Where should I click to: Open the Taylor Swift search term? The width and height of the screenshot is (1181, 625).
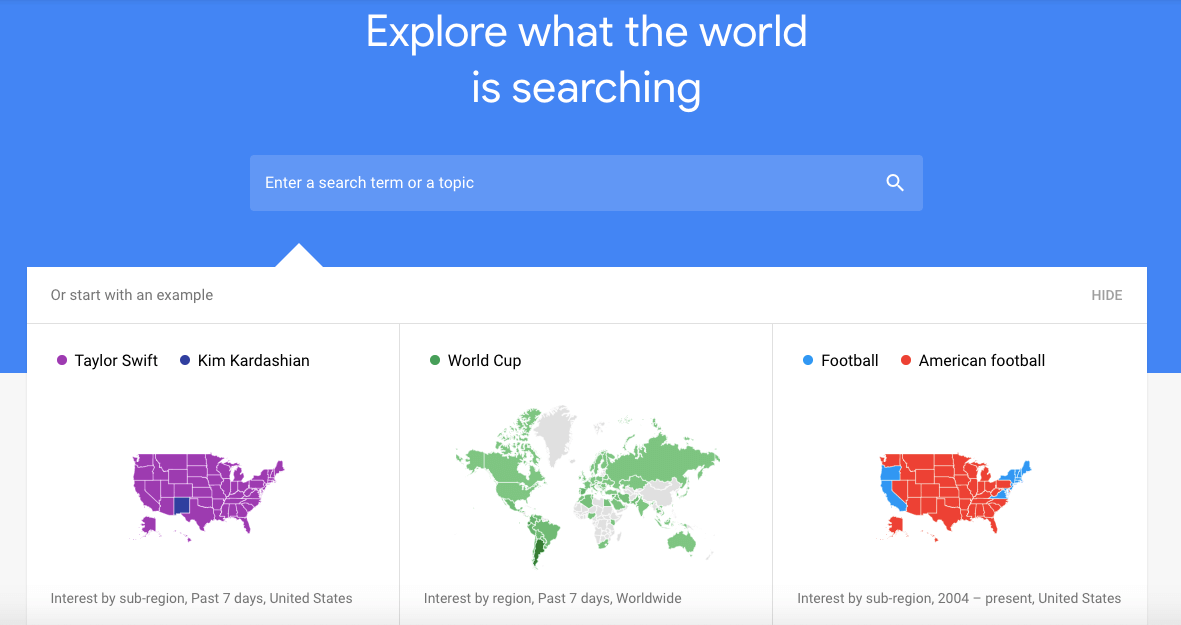pos(116,361)
